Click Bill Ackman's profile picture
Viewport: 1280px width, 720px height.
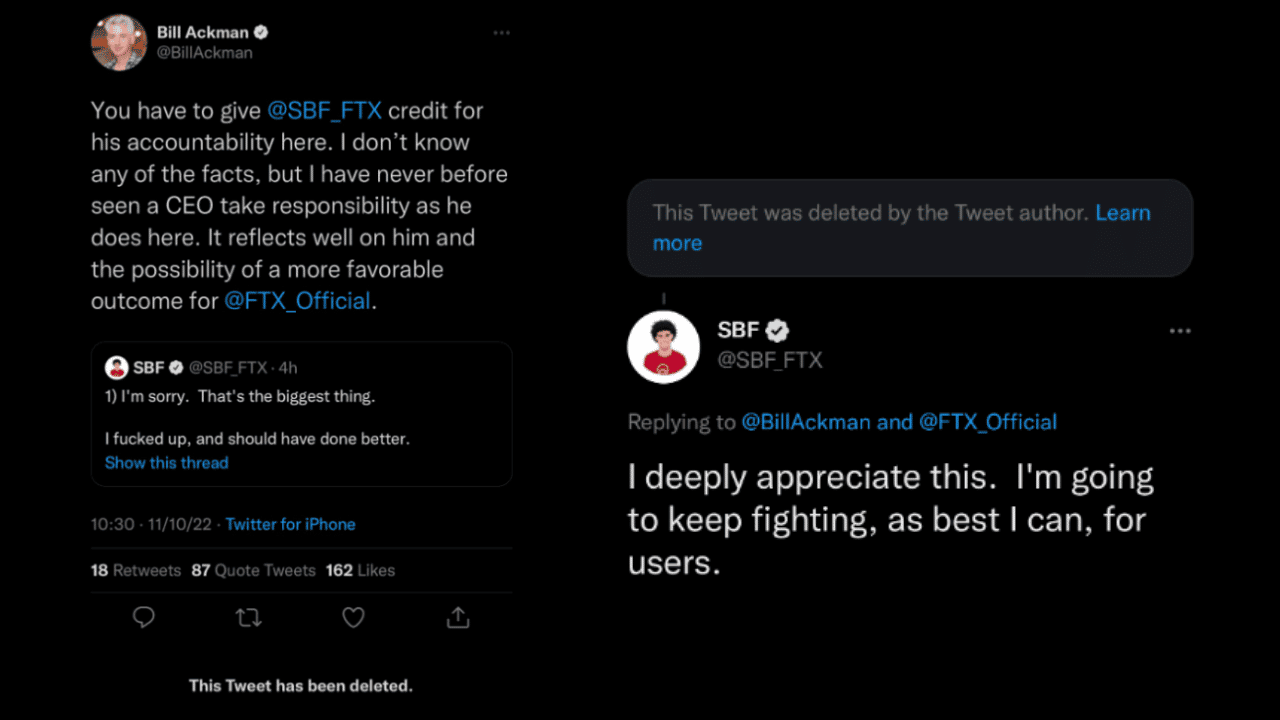(x=119, y=43)
